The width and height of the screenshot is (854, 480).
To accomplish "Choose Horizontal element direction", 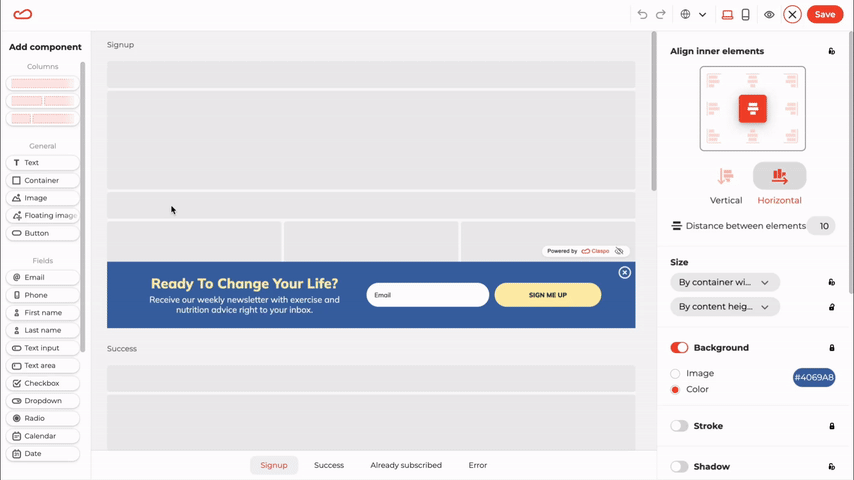I will [779, 185].
